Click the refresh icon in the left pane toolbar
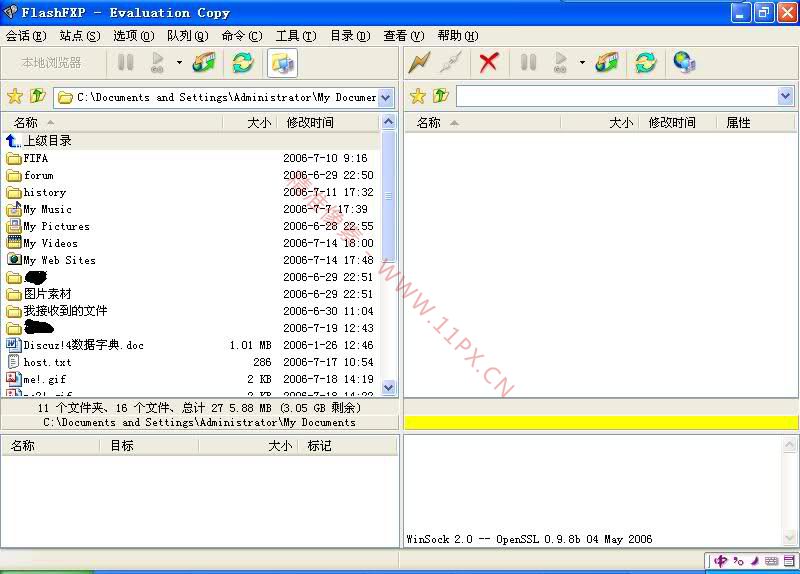Viewport: 800px width, 574px height. pyautogui.click(x=242, y=62)
